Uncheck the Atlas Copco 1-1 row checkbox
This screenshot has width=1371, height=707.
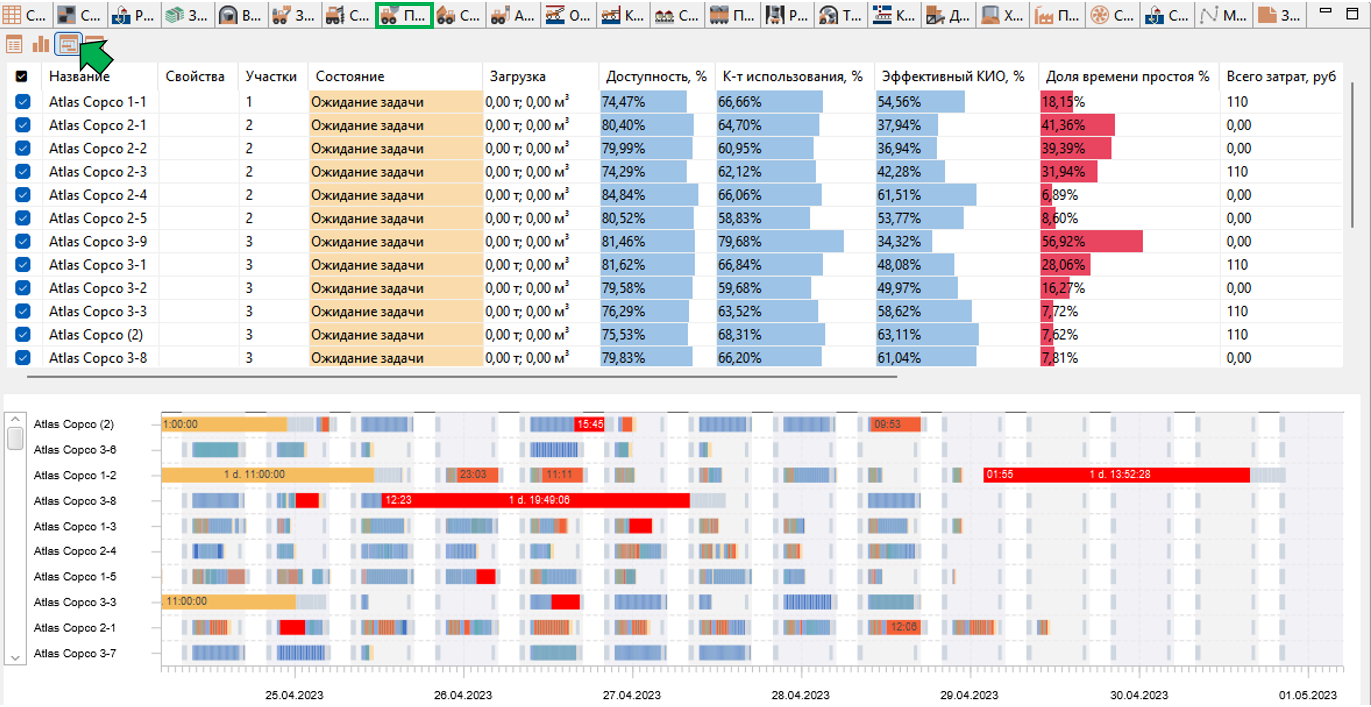coord(23,102)
